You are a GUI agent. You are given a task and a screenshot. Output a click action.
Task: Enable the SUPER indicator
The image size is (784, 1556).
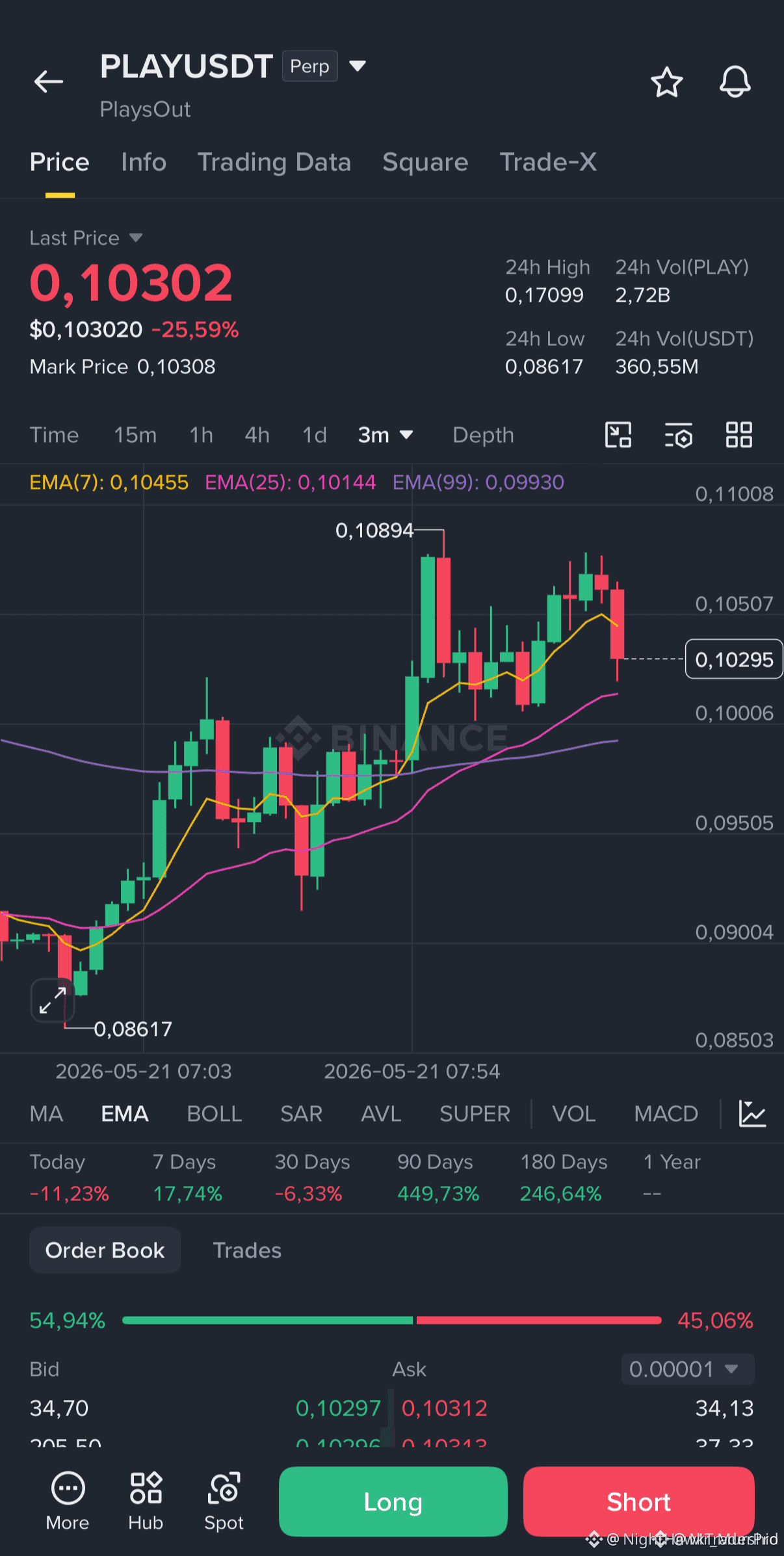click(x=475, y=1114)
